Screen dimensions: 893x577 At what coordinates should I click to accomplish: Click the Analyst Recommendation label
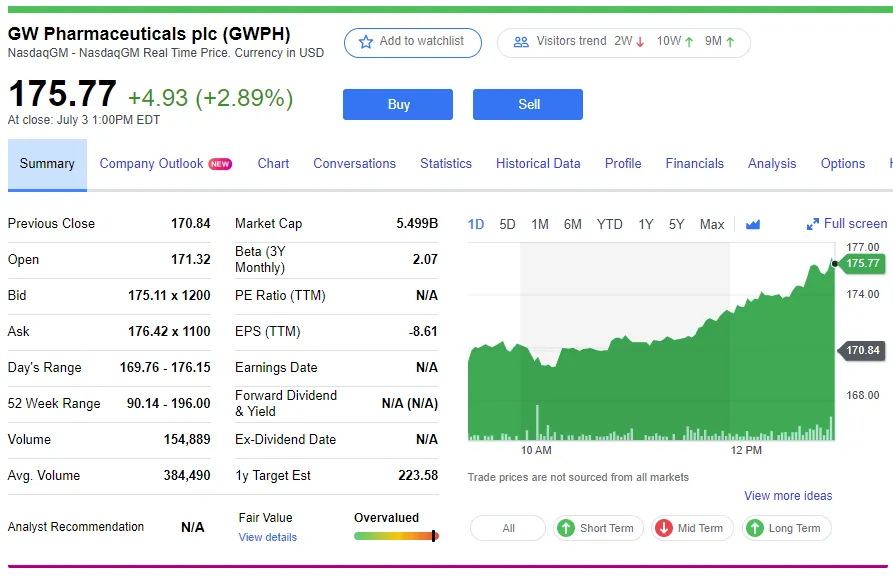(76, 526)
